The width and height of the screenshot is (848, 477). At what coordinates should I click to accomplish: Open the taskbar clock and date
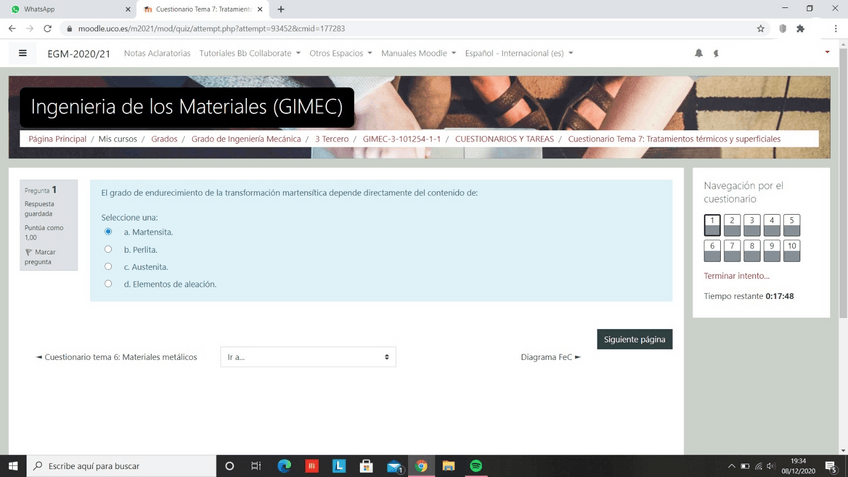click(x=798, y=466)
